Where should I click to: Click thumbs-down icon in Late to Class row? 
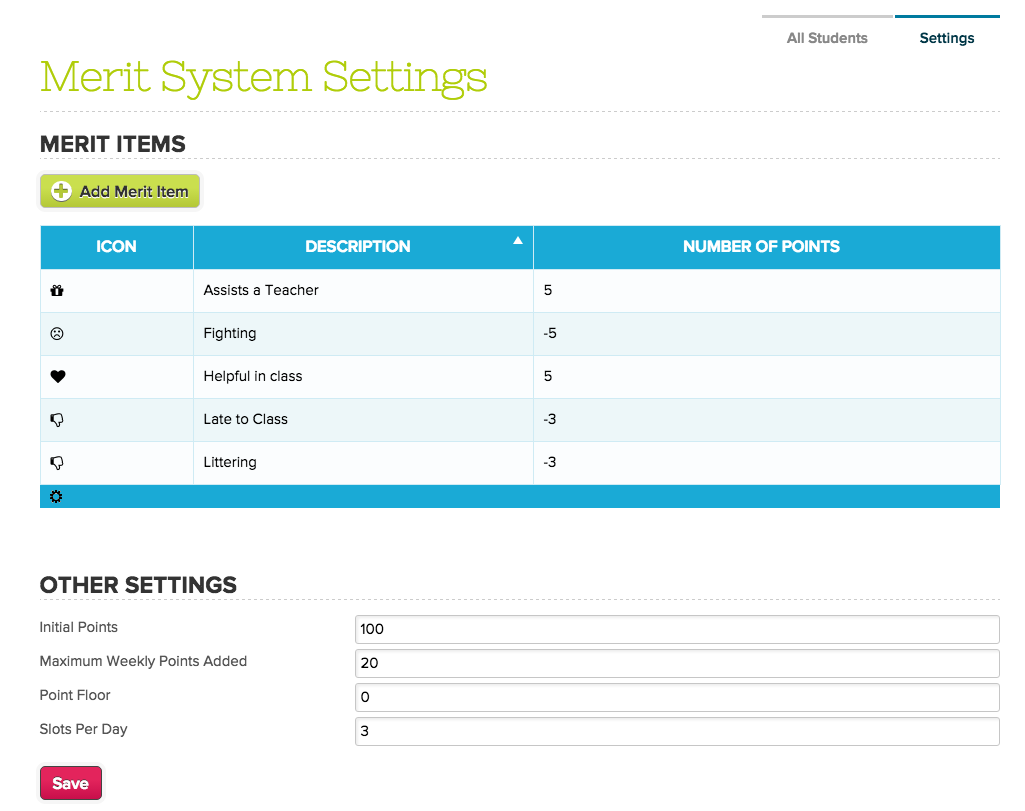57,420
